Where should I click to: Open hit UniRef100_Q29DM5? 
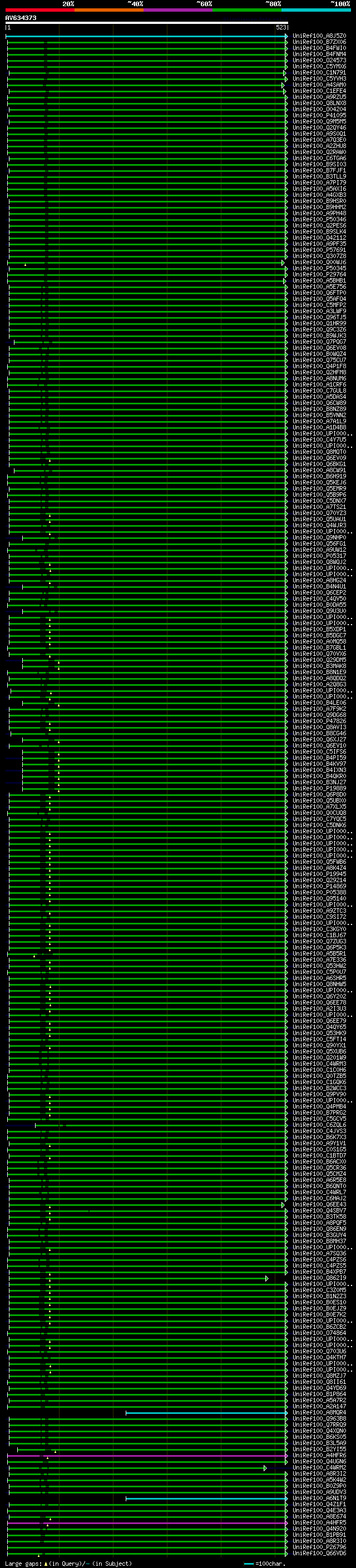[x=319, y=660]
